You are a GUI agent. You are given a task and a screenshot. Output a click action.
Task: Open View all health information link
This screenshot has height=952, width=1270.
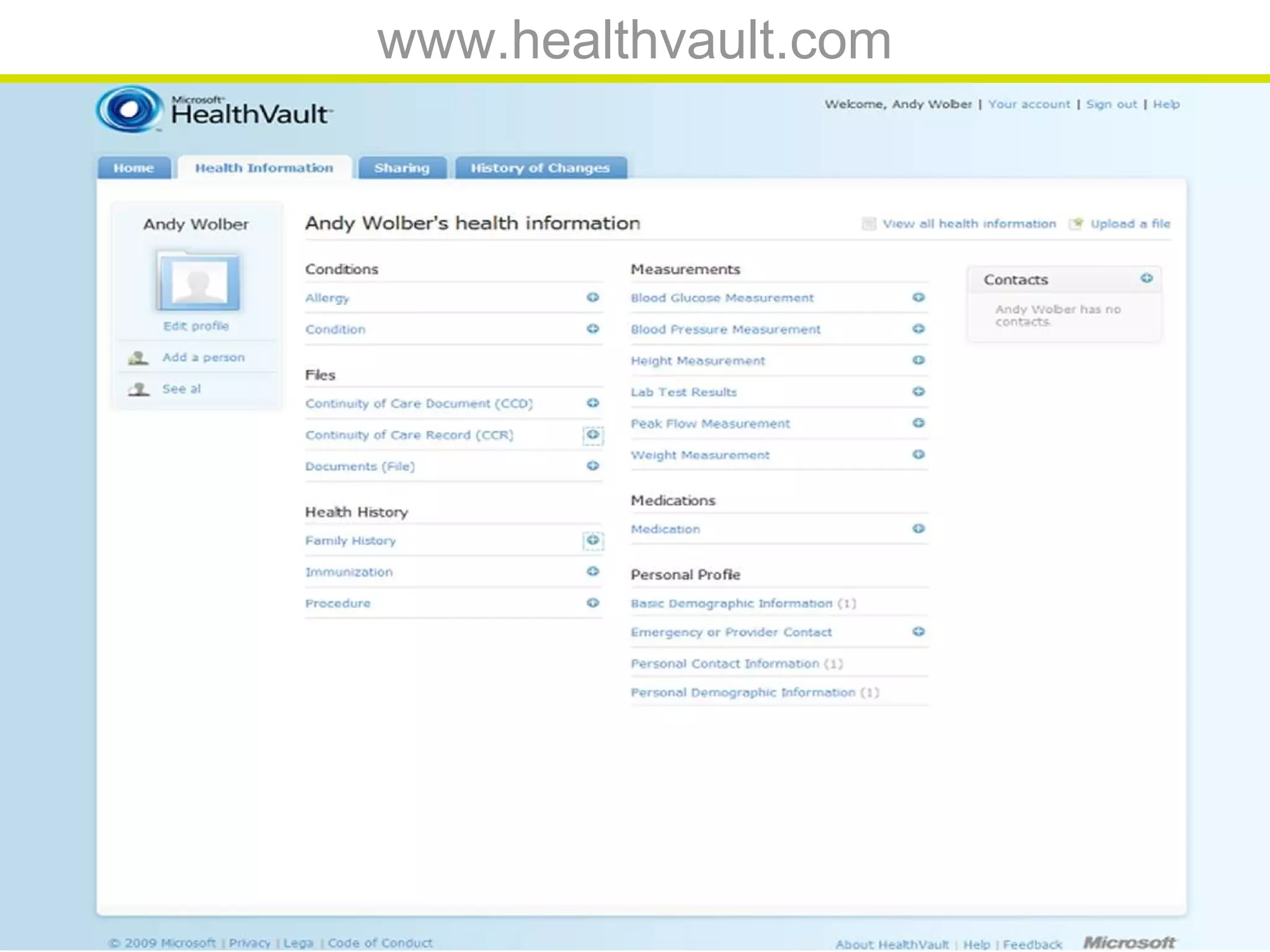click(x=969, y=224)
